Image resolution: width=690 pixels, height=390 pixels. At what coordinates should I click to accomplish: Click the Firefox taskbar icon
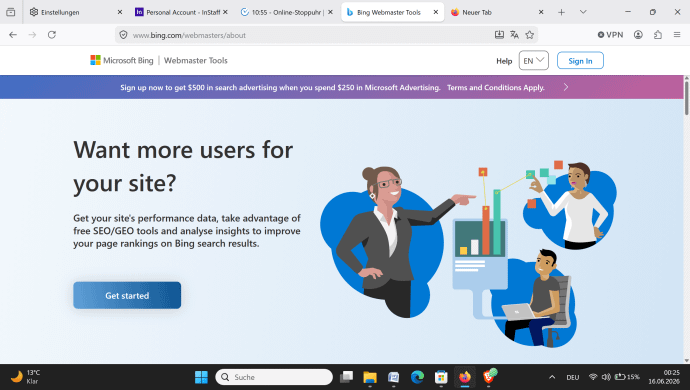(x=465, y=377)
